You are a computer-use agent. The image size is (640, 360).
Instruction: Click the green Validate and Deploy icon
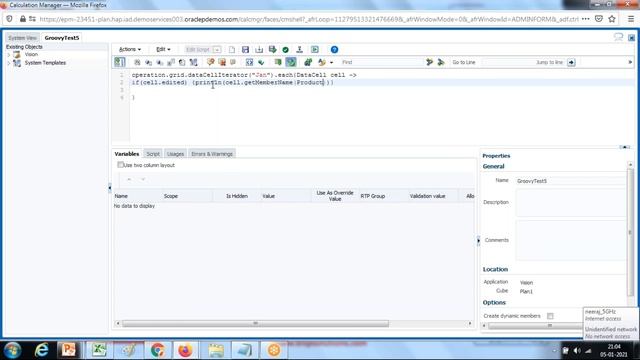(x=273, y=50)
